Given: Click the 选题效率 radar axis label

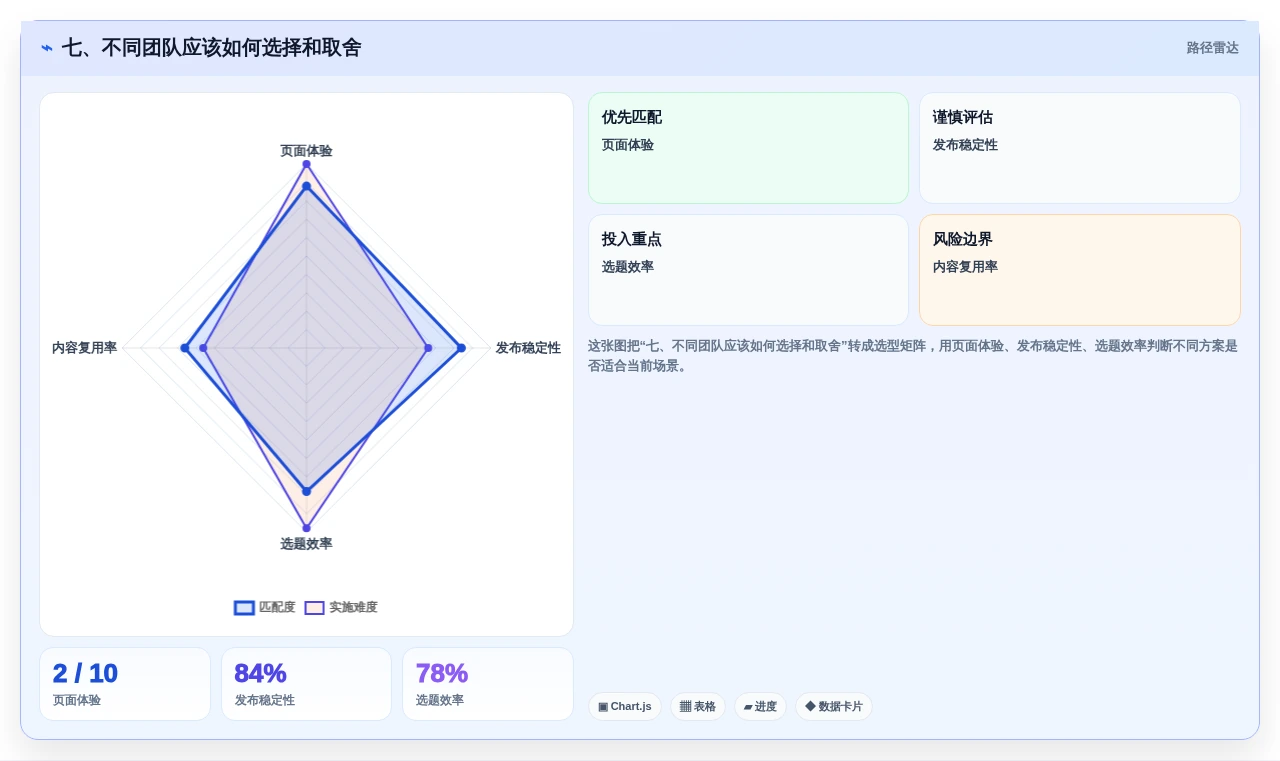Looking at the screenshot, I should point(306,544).
